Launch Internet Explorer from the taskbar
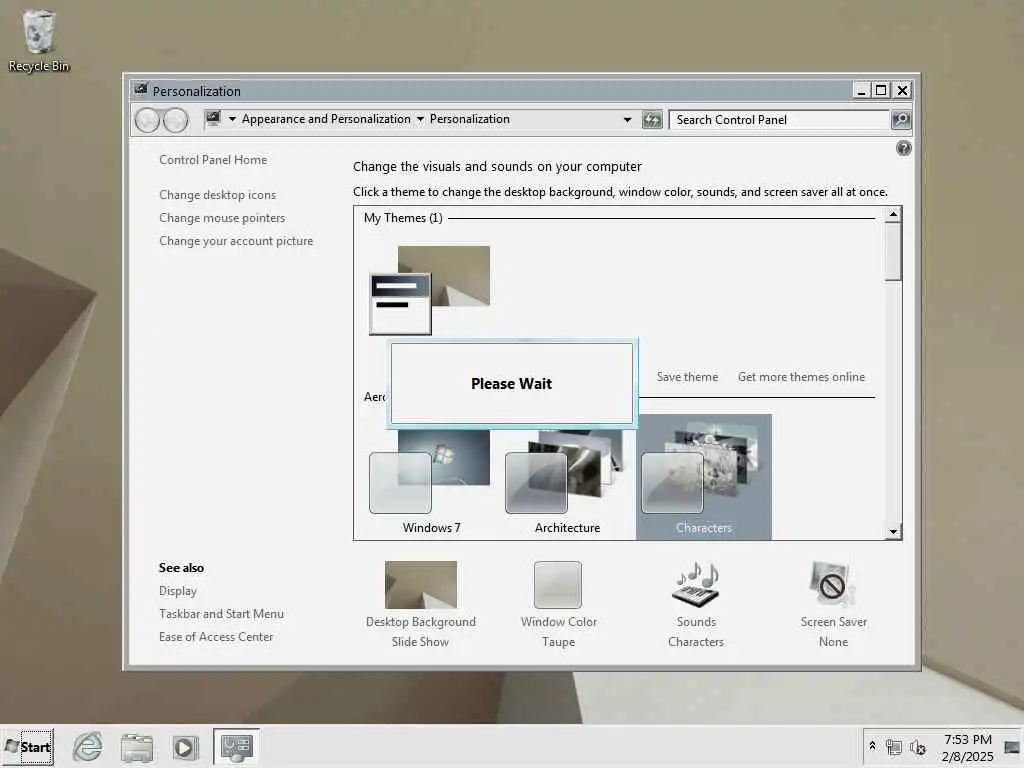Image resolution: width=1024 pixels, height=768 pixels. (x=88, y=746)
